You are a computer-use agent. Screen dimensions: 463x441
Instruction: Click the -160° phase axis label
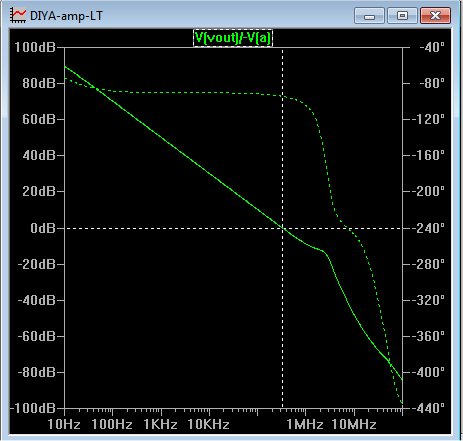click(428, 155)
